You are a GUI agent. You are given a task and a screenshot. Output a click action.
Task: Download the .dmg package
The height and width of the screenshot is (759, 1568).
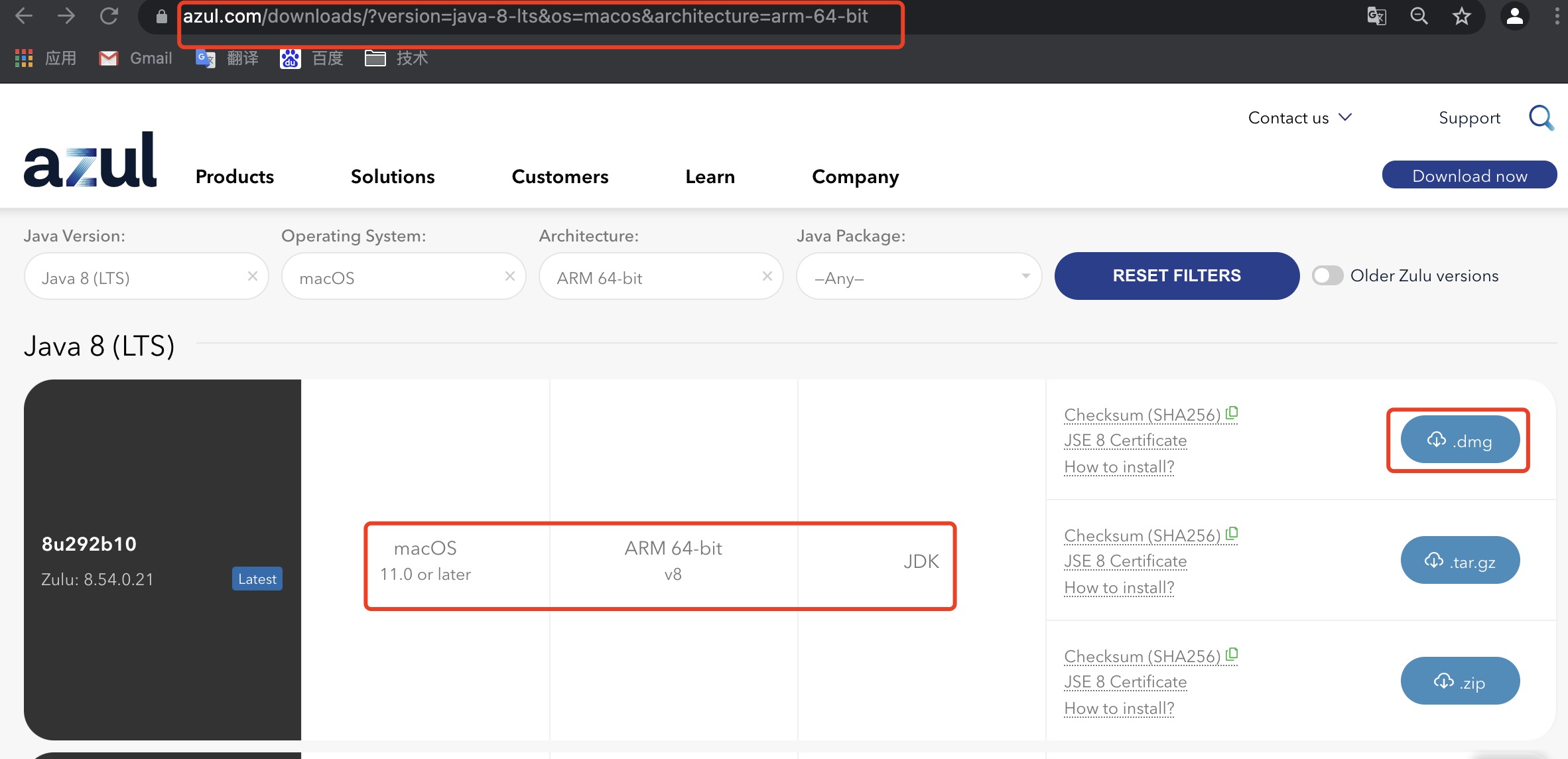(x=1460, y=439)
